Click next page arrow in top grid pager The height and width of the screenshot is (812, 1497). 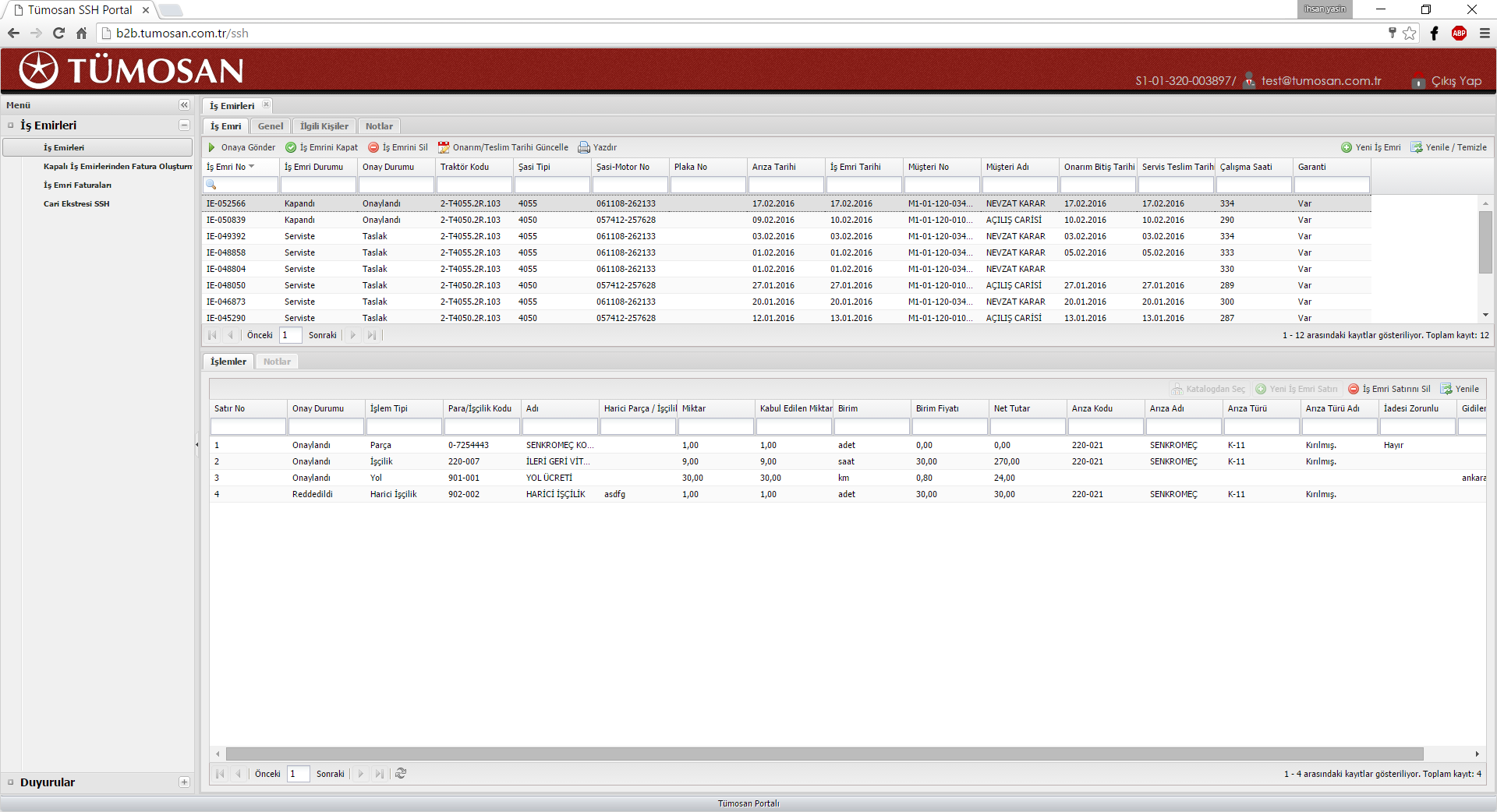[x=353, y=335]
